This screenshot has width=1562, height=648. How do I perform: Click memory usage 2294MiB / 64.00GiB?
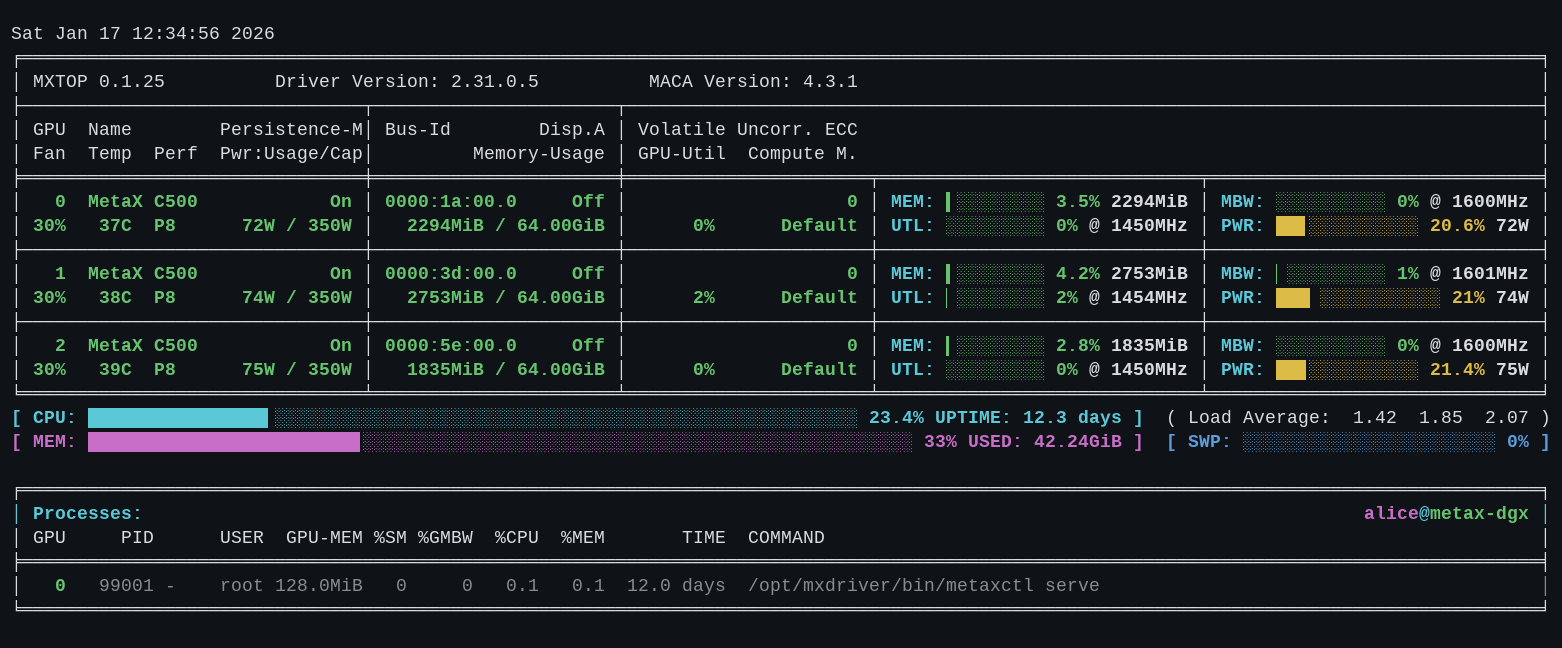506,226
